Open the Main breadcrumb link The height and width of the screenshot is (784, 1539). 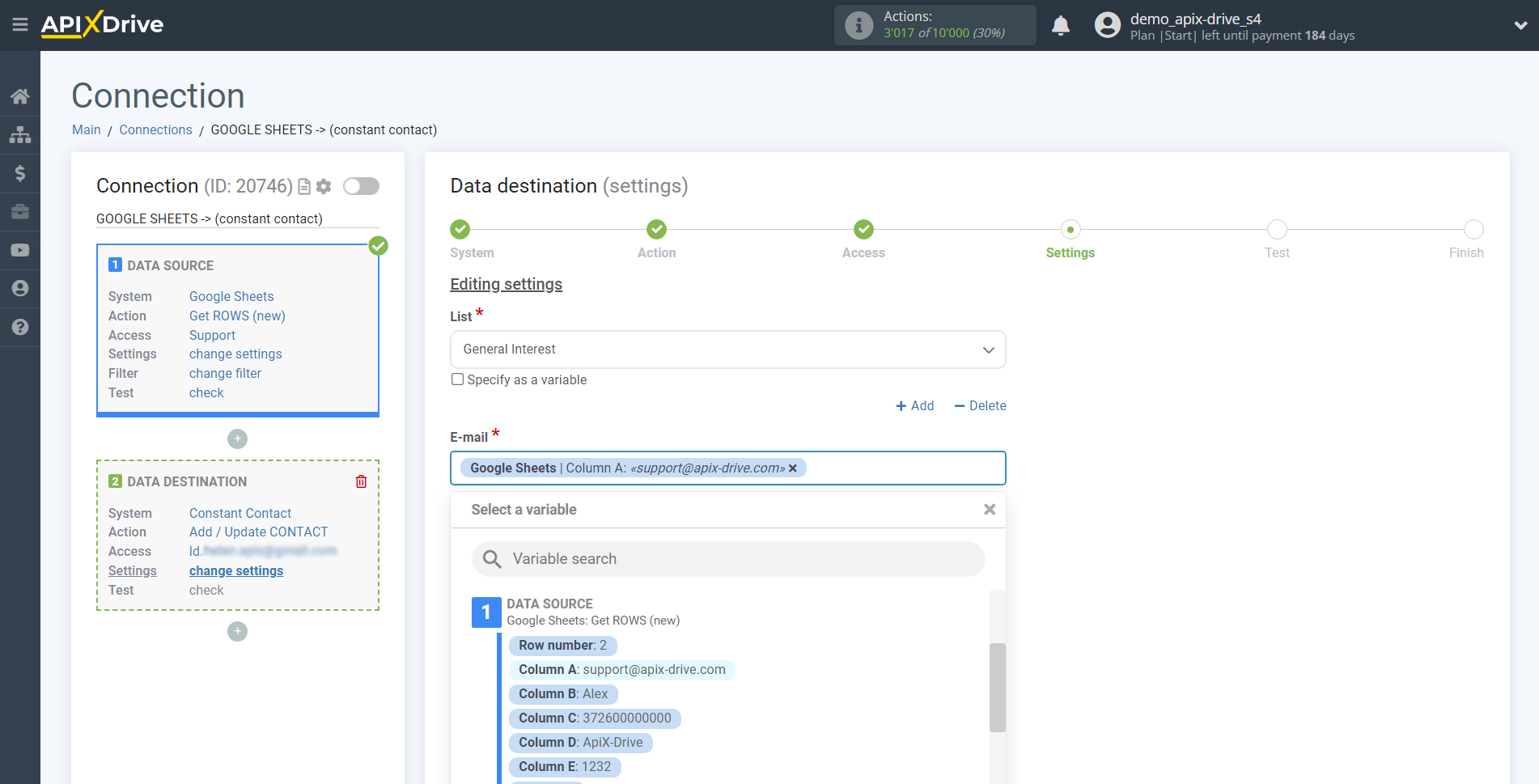87,130
